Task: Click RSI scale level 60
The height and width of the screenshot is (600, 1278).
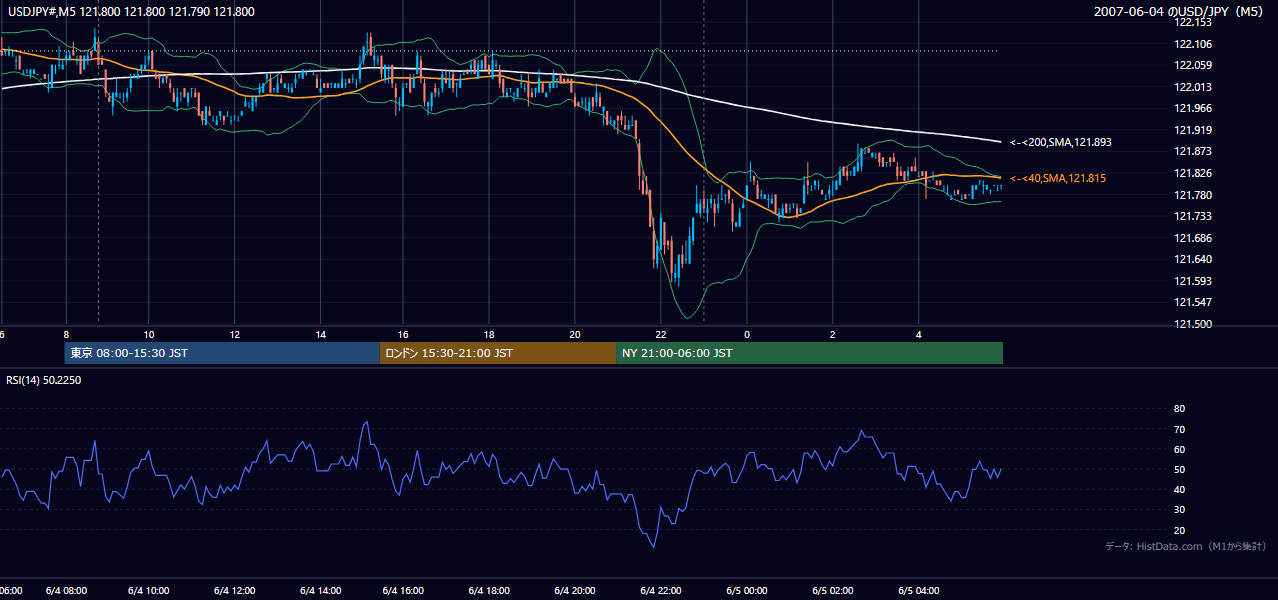Action: [x=1179, y=449]
